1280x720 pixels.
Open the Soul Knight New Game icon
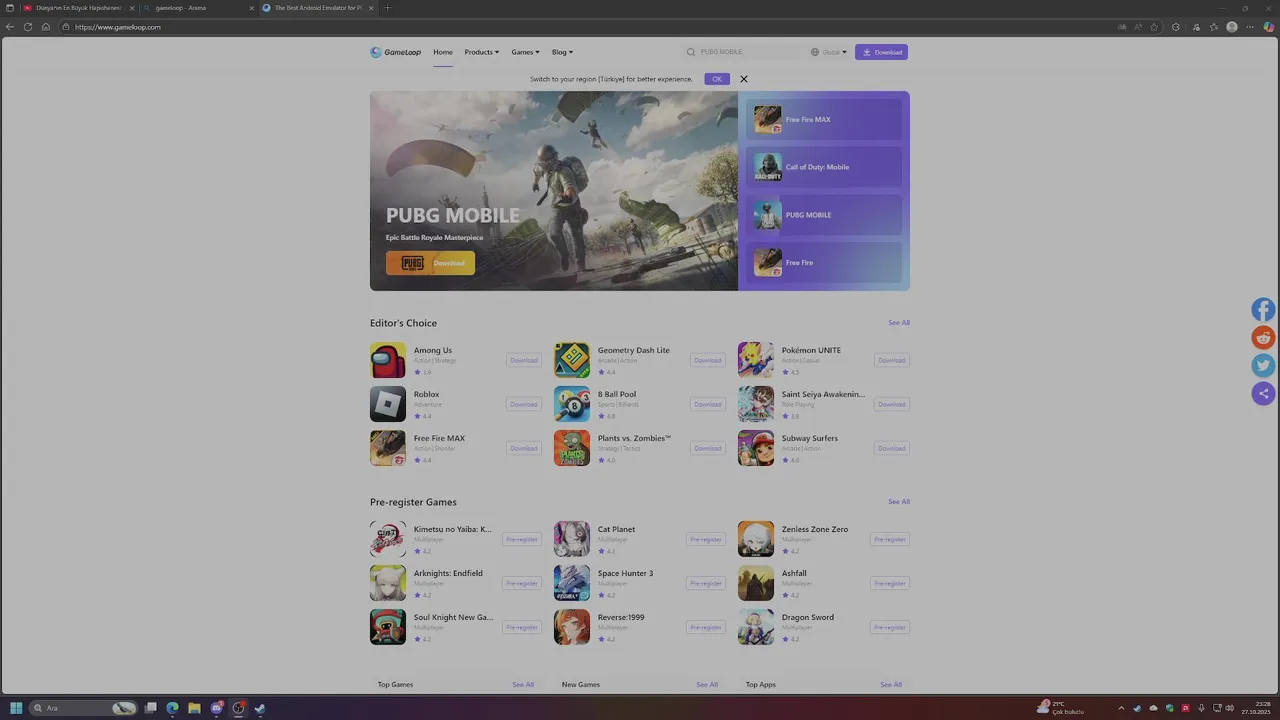point(388,627)
